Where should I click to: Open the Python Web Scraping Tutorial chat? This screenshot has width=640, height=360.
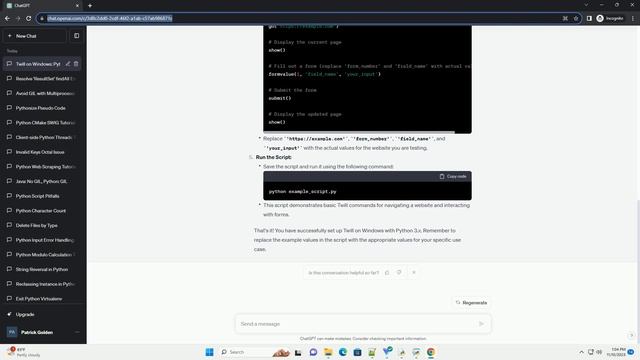[x=42, y=167]
